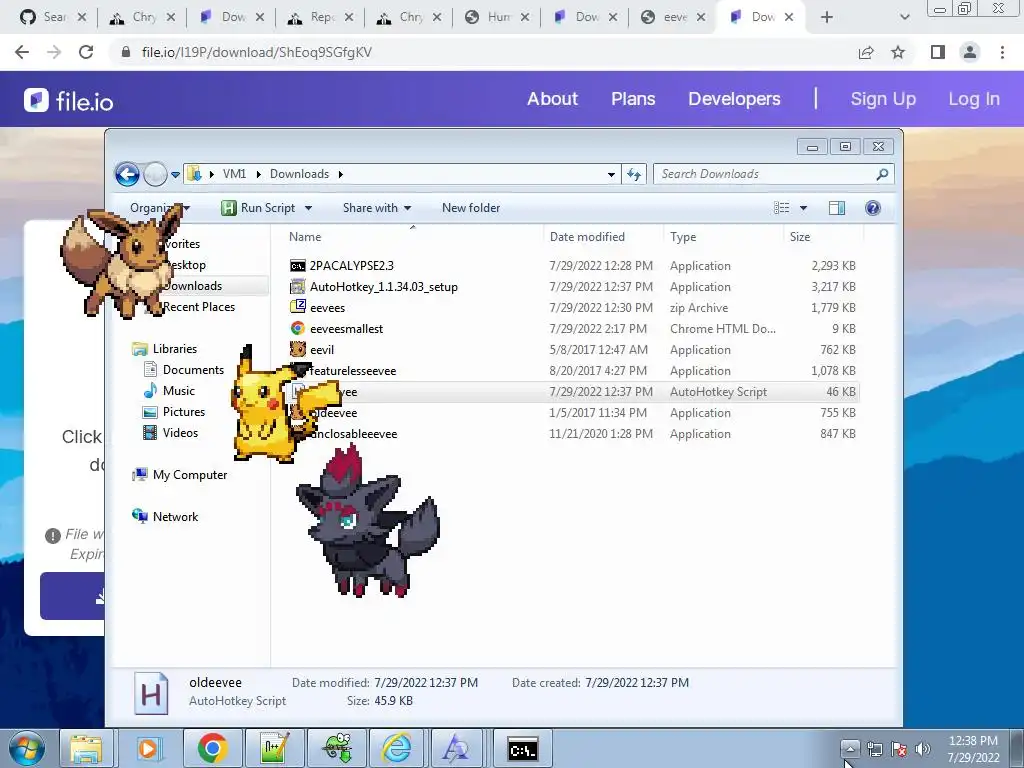Sort files by the Type column

coord(683,237)
